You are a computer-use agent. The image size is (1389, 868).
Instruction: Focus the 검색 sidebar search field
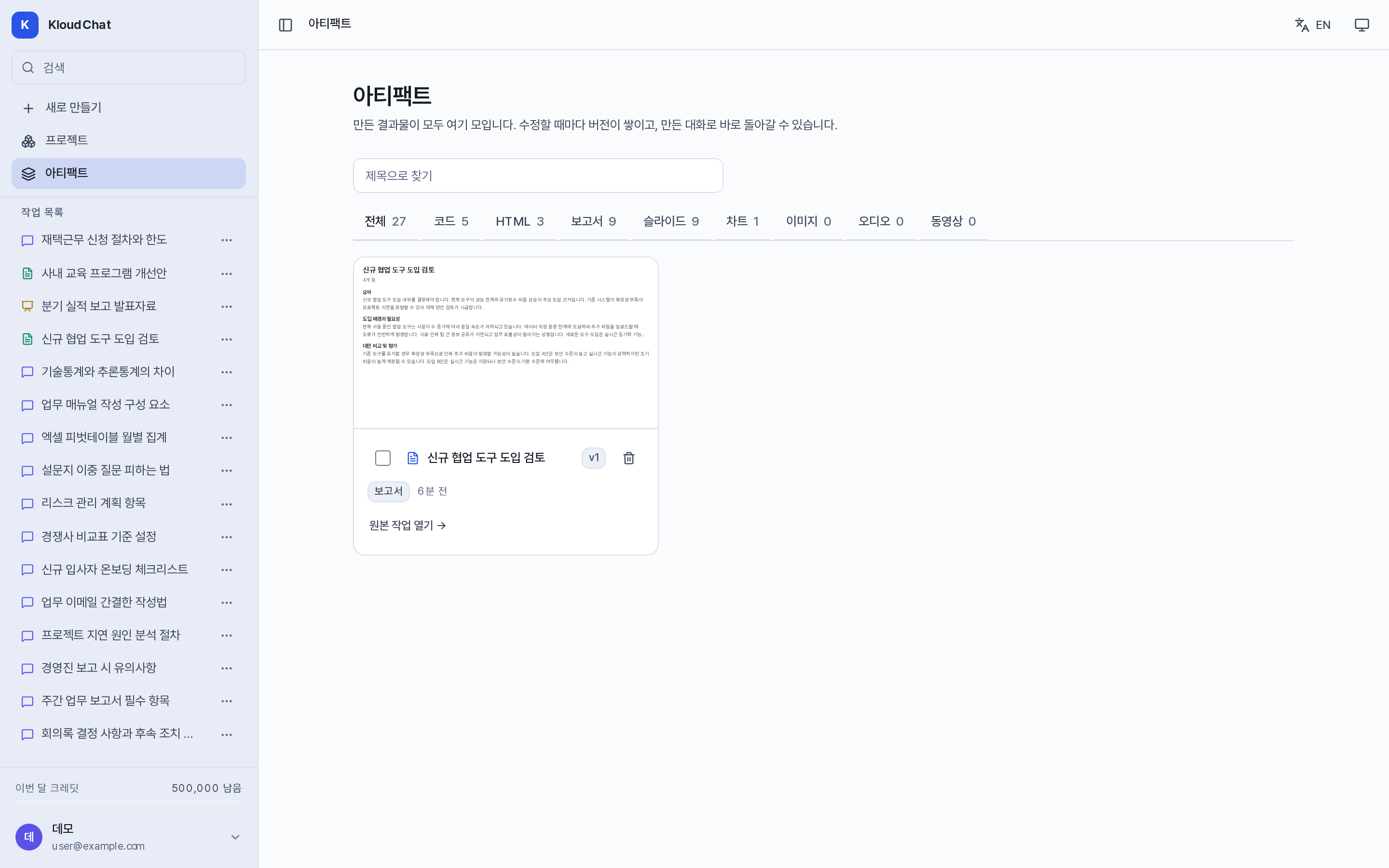[129, 68]
